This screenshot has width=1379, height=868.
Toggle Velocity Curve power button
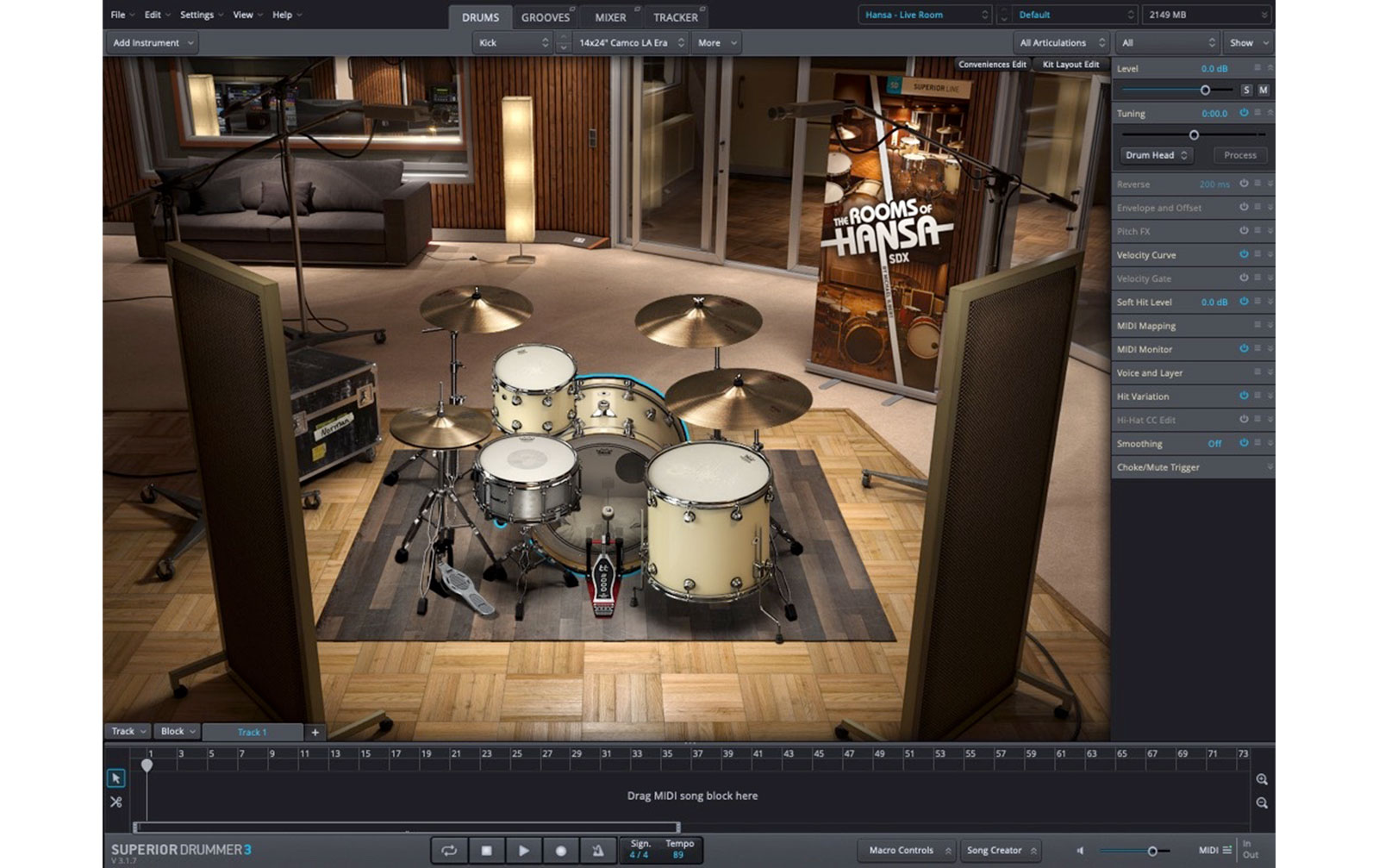pyautogui.click(x=1244, y=254)
